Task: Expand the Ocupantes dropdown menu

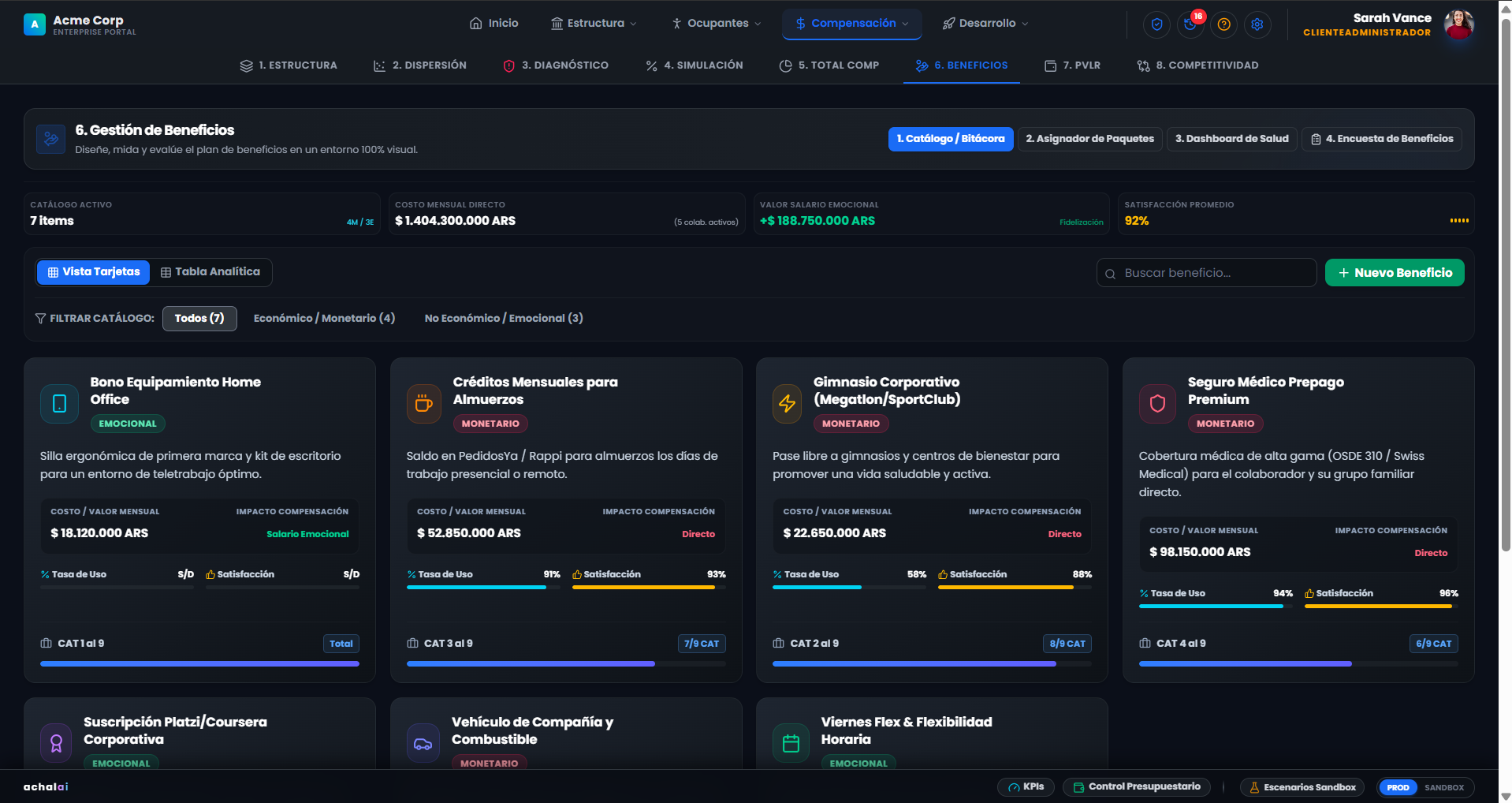Action: [x=717, y=24]
